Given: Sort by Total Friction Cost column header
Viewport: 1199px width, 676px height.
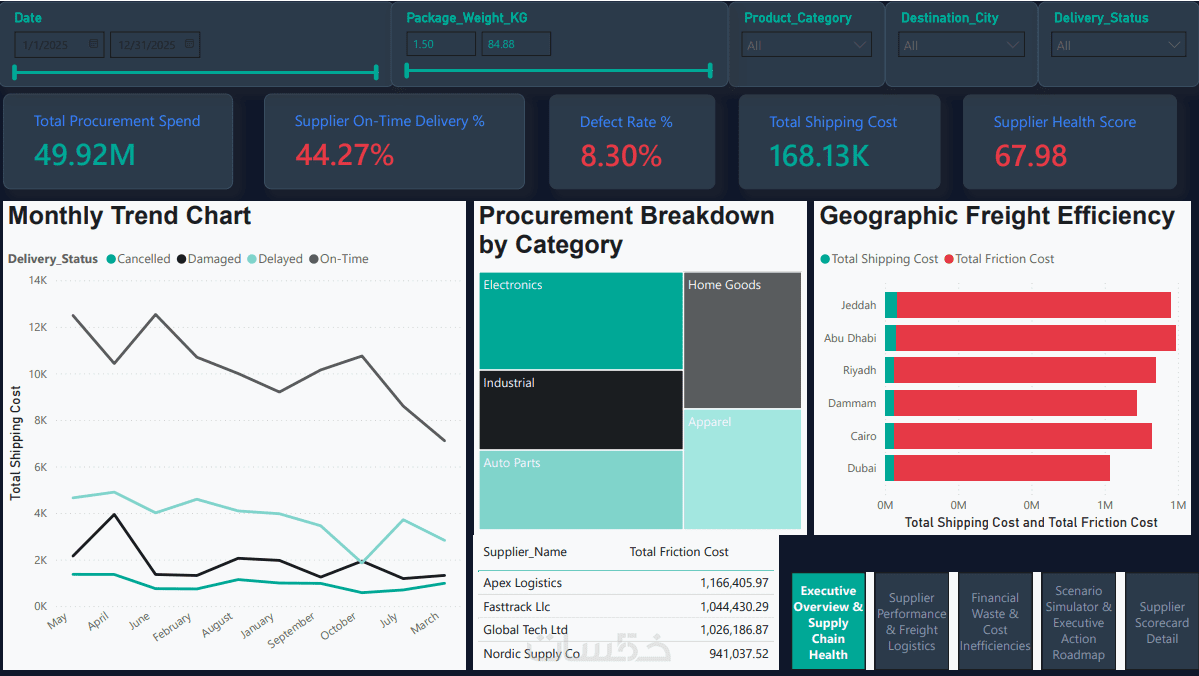Looking at the screenshot, I should tap(678, 552).
